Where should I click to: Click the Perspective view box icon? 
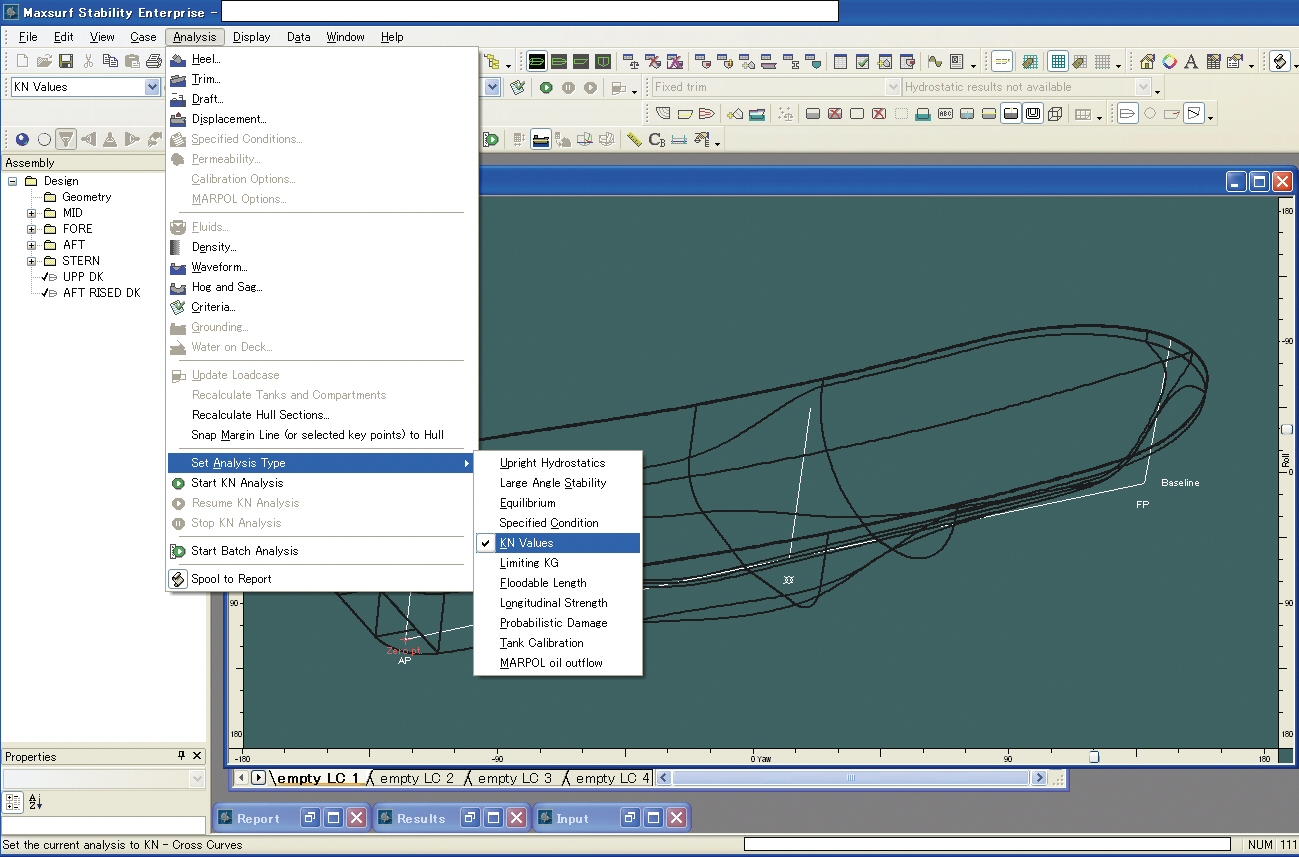coord(1055,114)
